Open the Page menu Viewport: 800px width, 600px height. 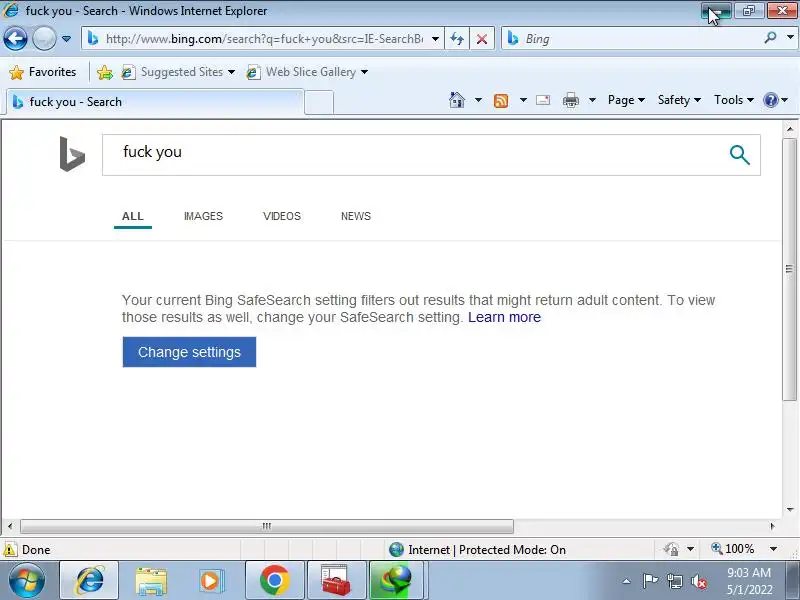pyautogui.click(x=626, y=100)
